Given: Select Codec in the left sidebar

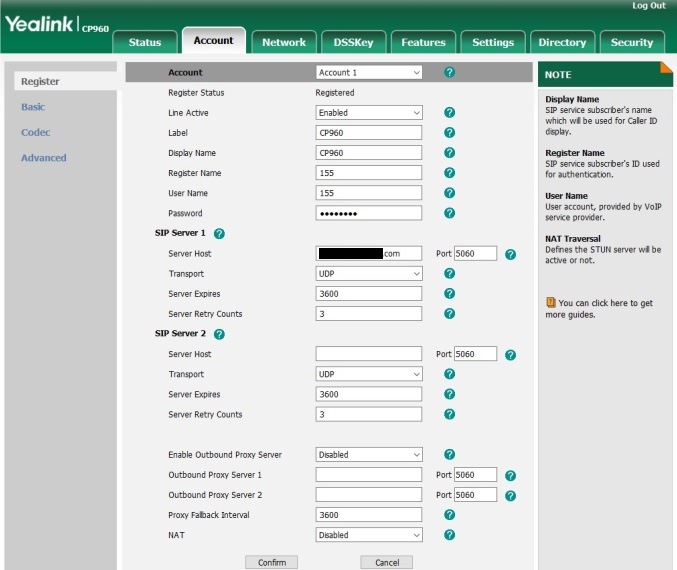Looking at the screenshot, I should [36, 132].
